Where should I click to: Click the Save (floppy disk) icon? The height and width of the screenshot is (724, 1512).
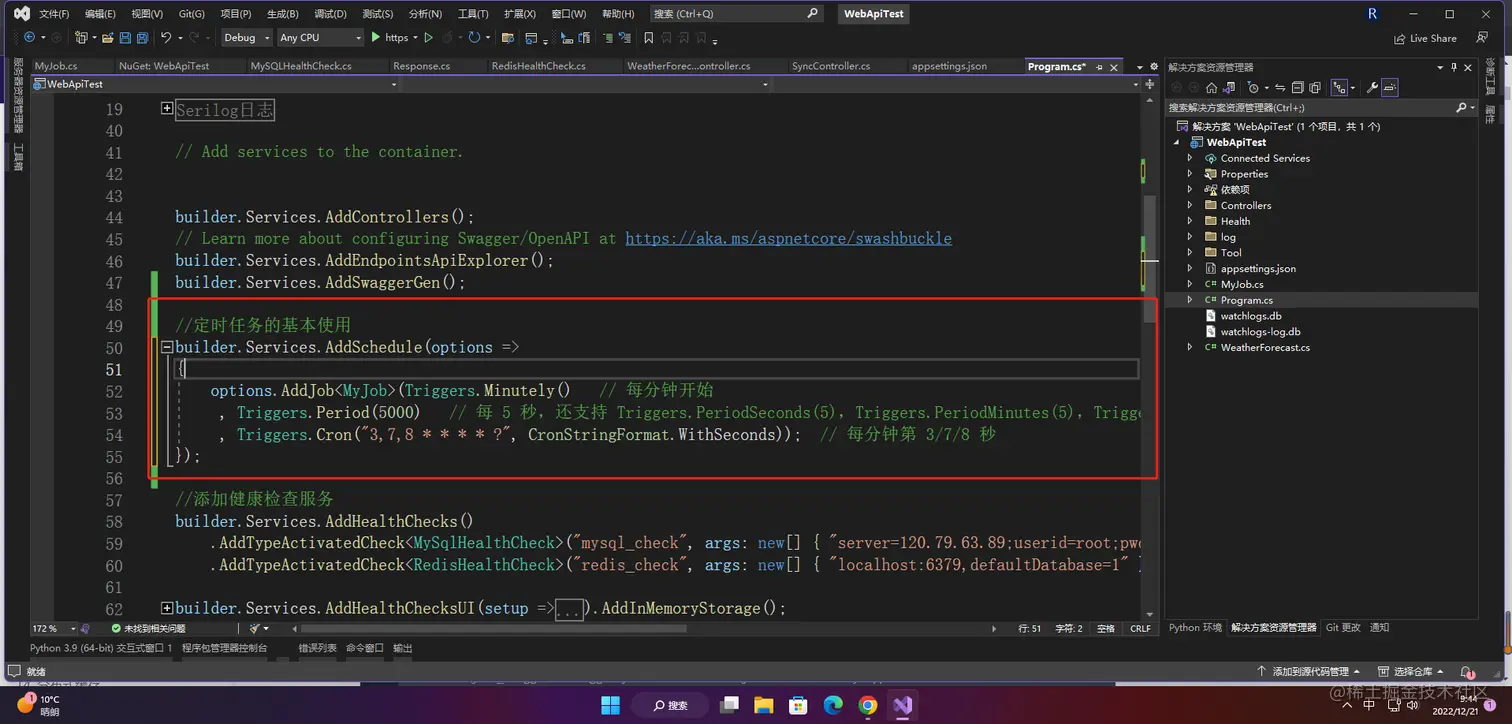click(125, 37)
